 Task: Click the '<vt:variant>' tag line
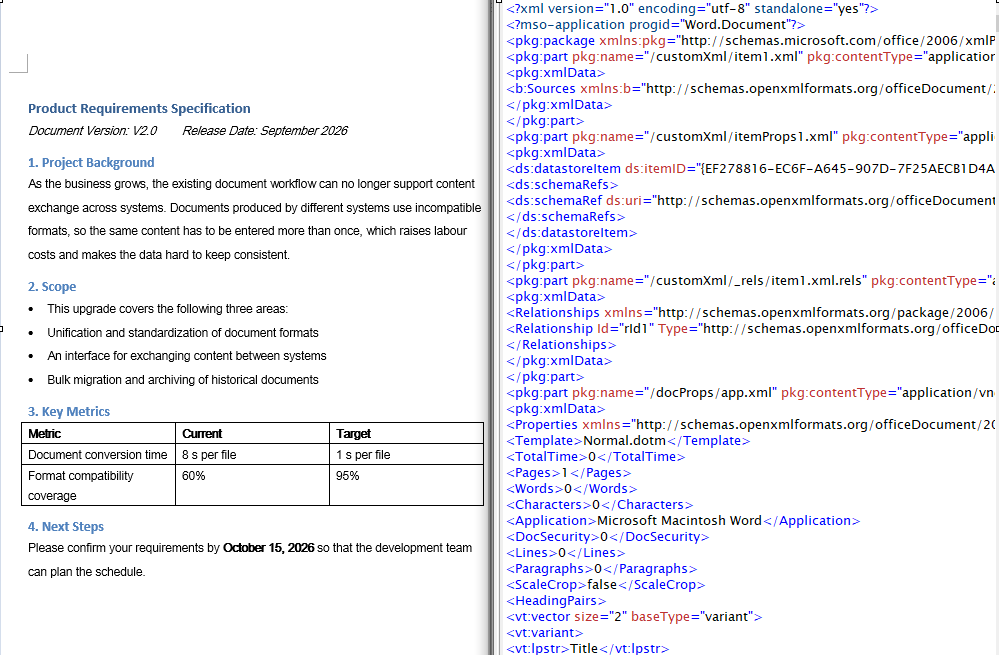(x=545, y=633)
